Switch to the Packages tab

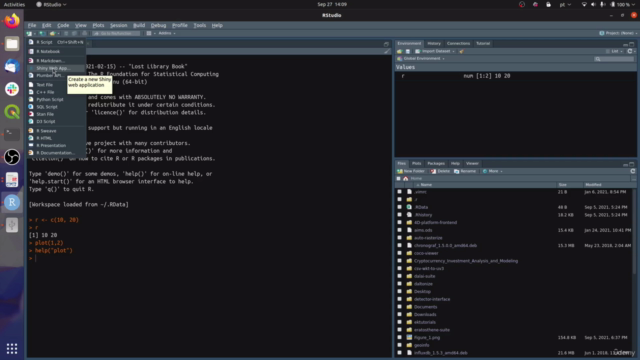pyautogui.click(x=436, y=164)
